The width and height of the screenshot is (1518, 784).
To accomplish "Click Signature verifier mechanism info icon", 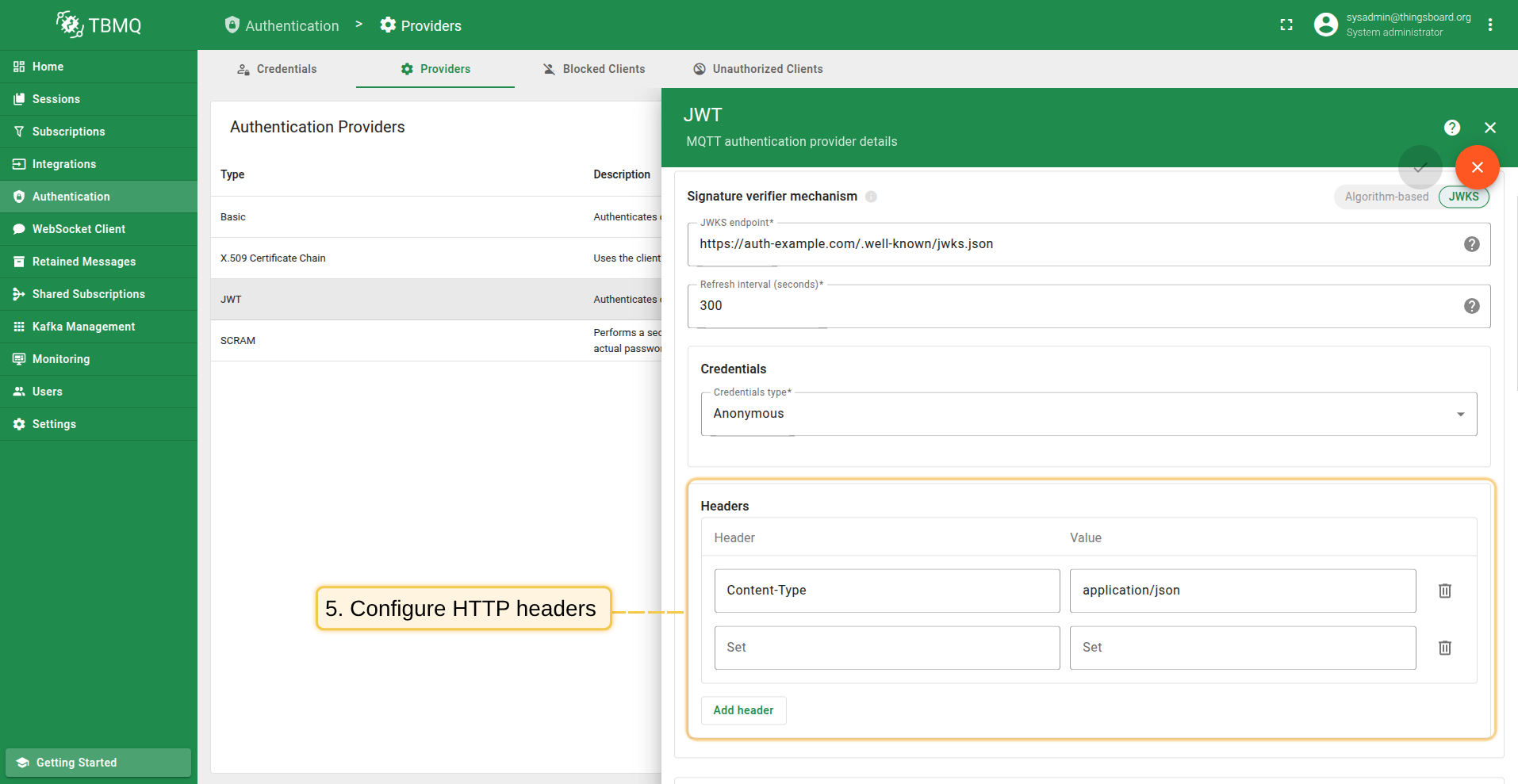I will [871, 197].
